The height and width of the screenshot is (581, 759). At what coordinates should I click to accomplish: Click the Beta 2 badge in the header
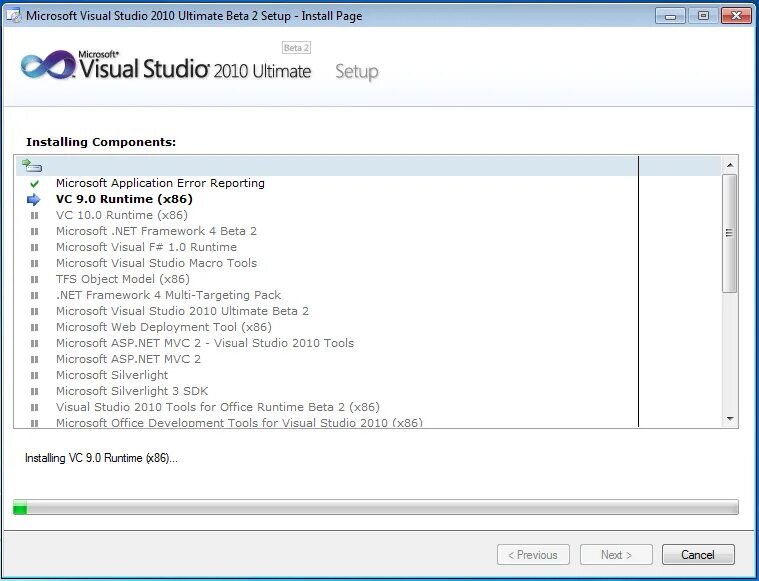pos(296,48)
